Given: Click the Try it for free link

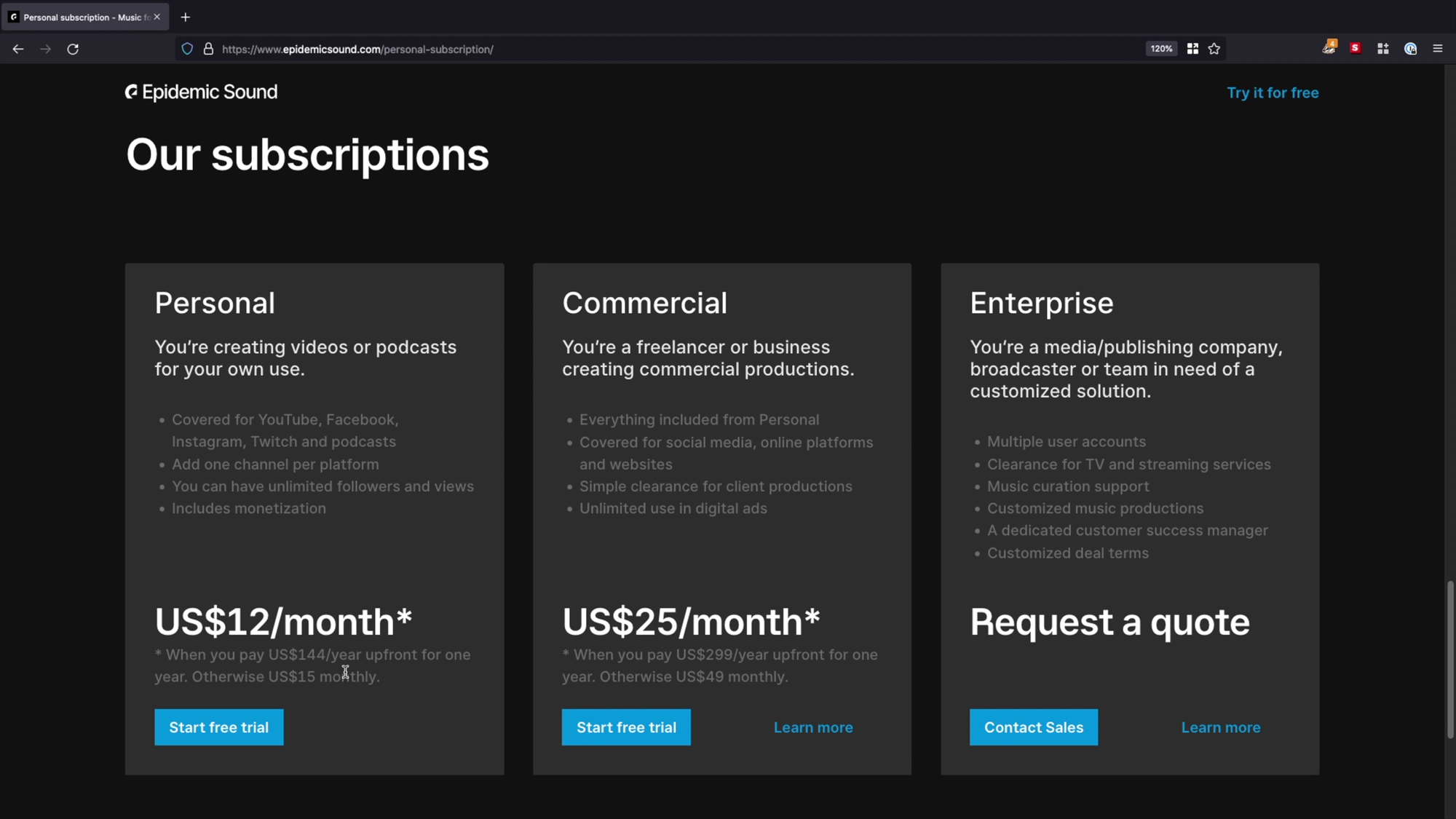Looking at the screenshot, I should pos(1273,92).
